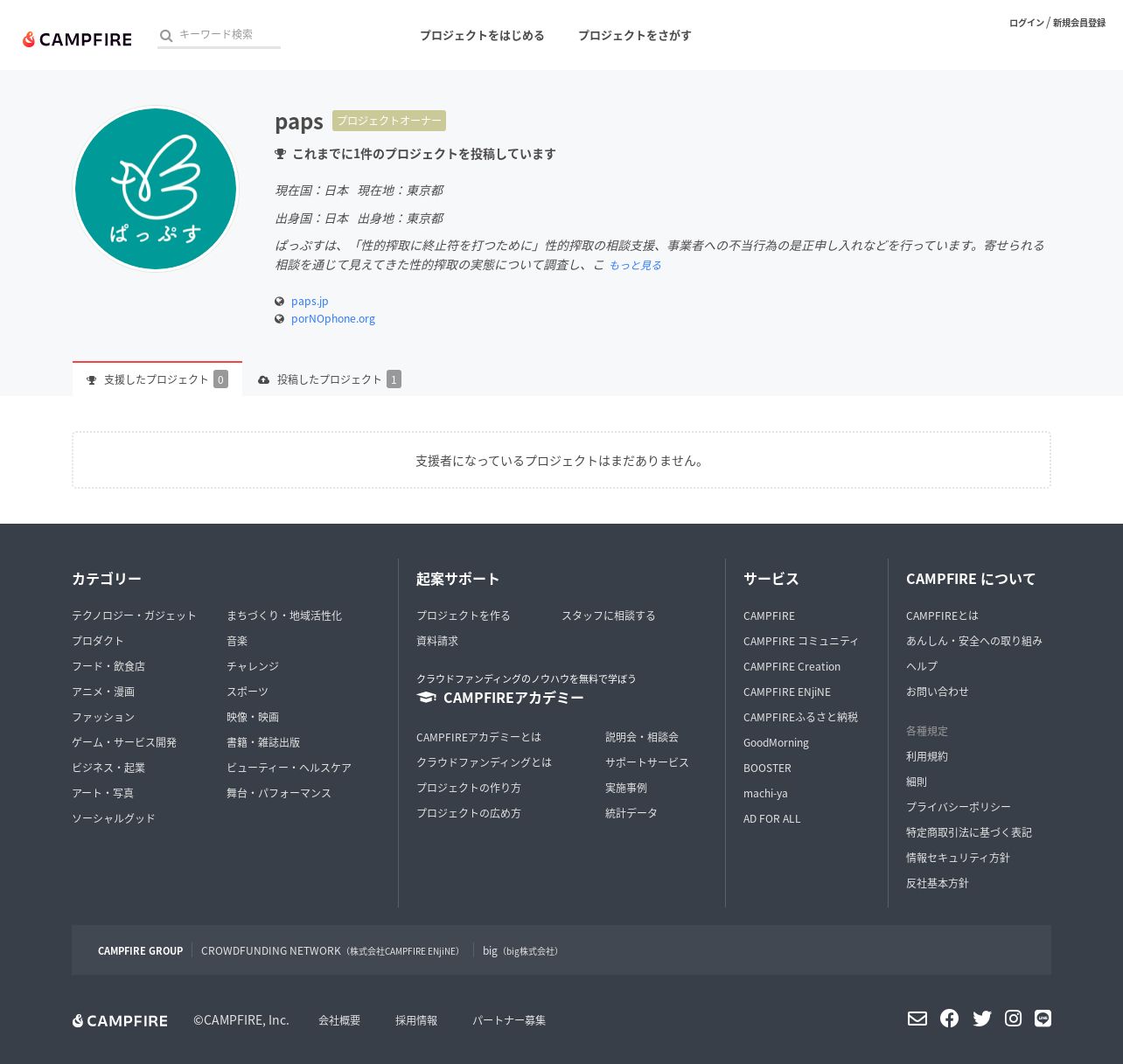
Task: Open クラウドファンディングとは link
Action: coord(484,762)
